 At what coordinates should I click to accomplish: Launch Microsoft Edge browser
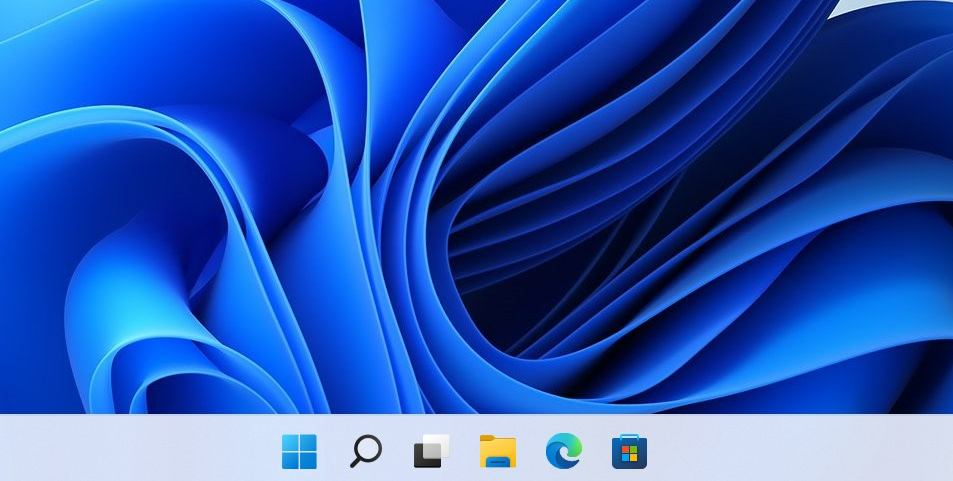click(563, 451)
